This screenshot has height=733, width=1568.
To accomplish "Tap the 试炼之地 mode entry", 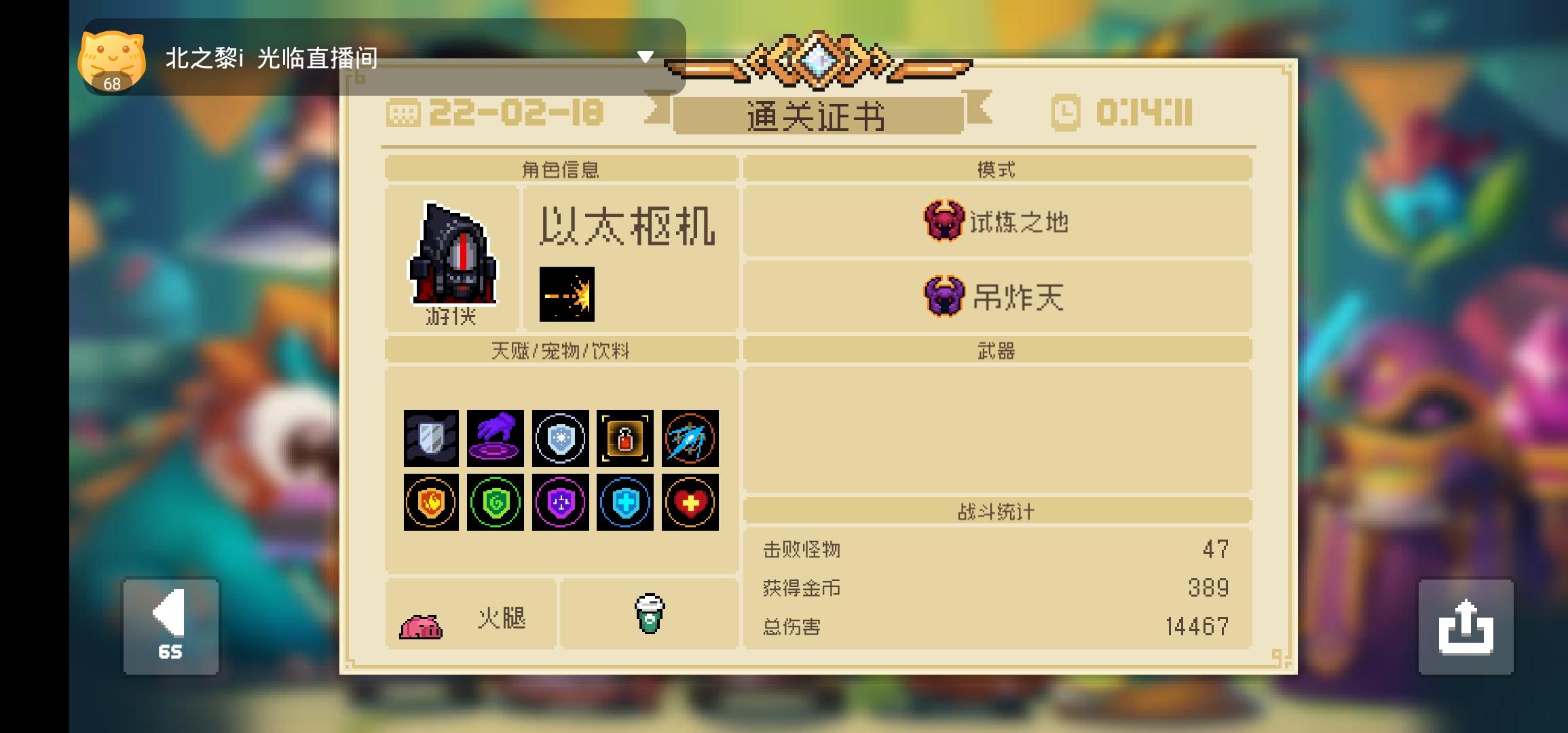I will tap(997, 221).
